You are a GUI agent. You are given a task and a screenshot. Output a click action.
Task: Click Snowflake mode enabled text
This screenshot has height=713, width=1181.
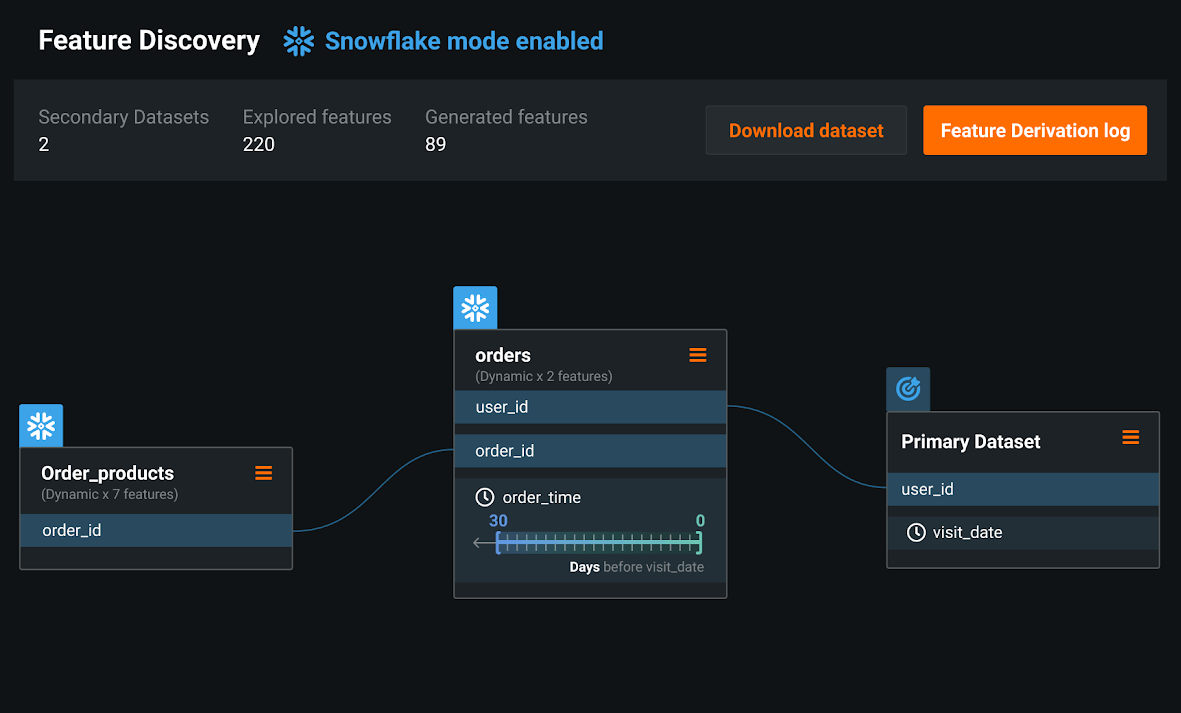coord(464,41)
